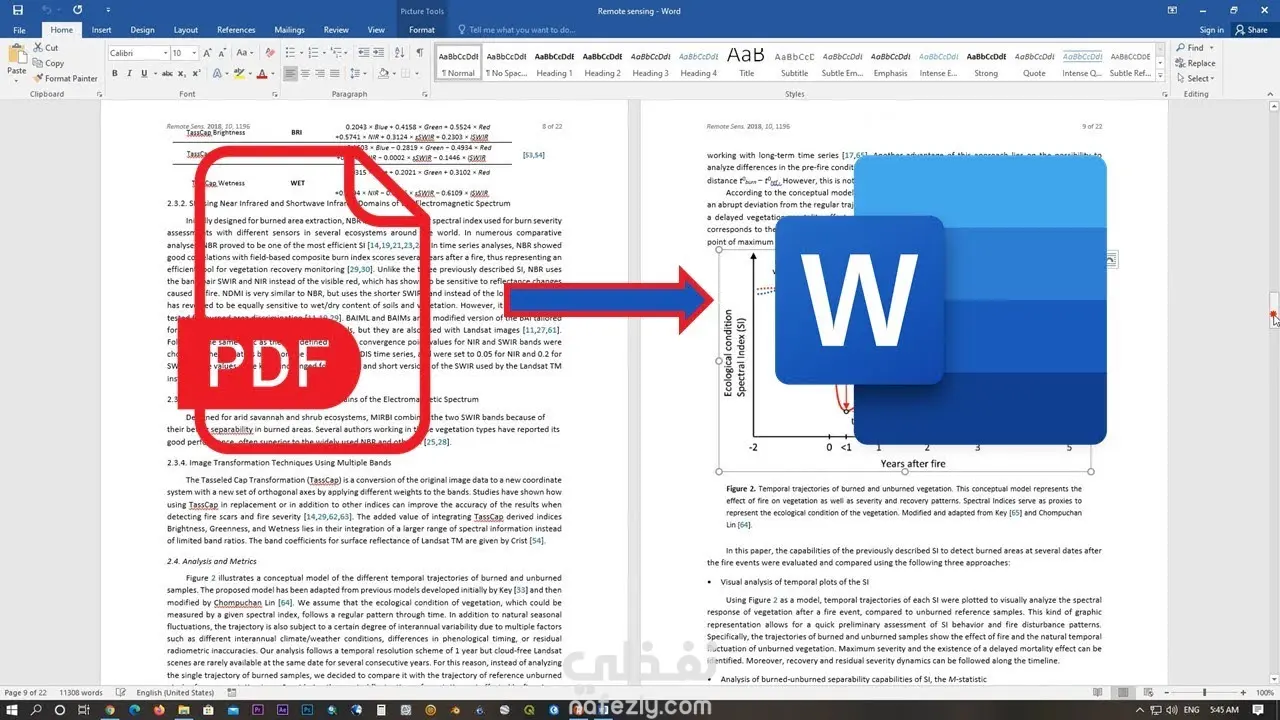The width and height of the screenshot is (1280, 720).
Task: Open the layout options icon beside the figure
Action: coord(1110,260)
